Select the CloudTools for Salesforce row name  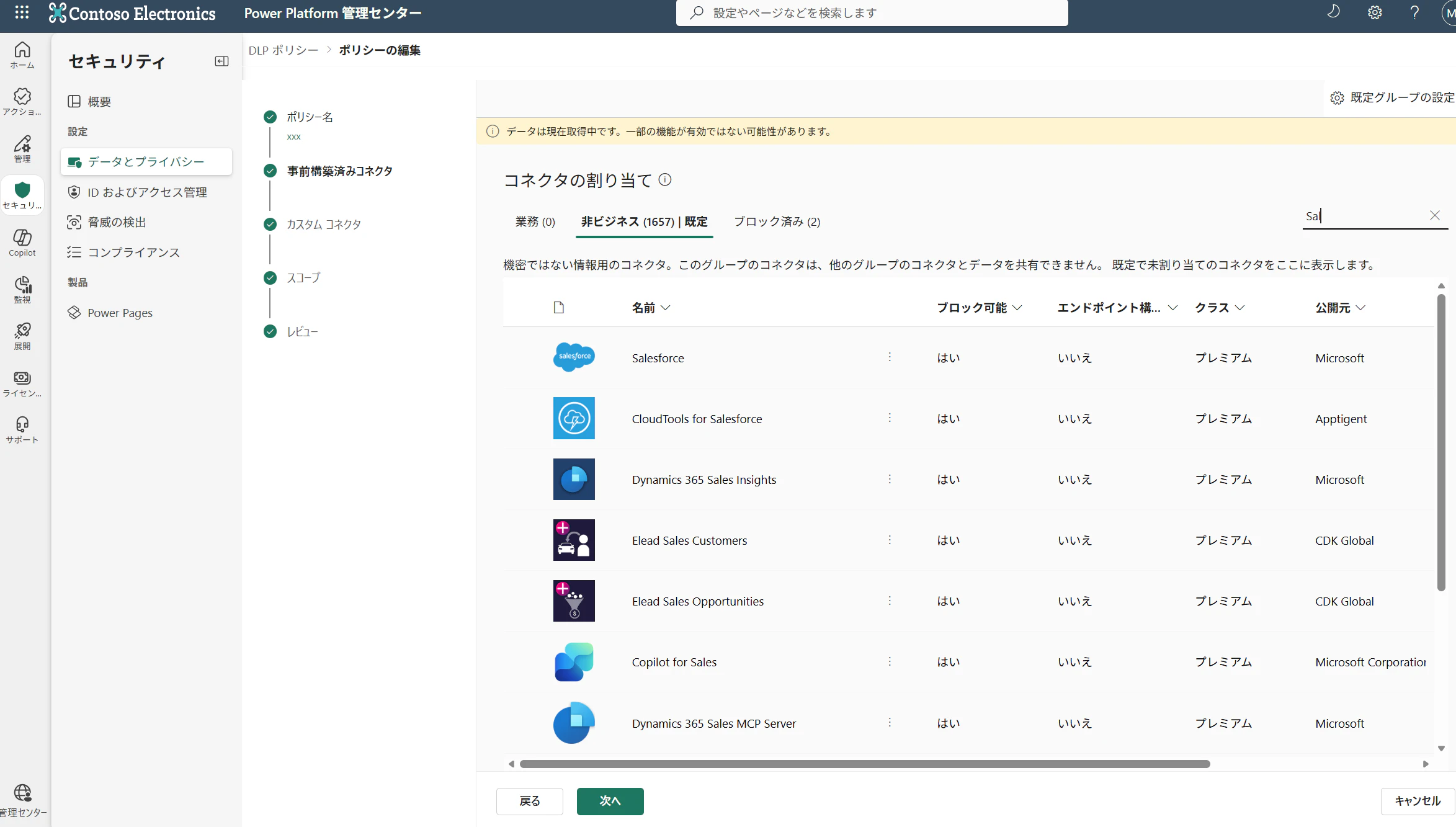click(x=697, y=419)
